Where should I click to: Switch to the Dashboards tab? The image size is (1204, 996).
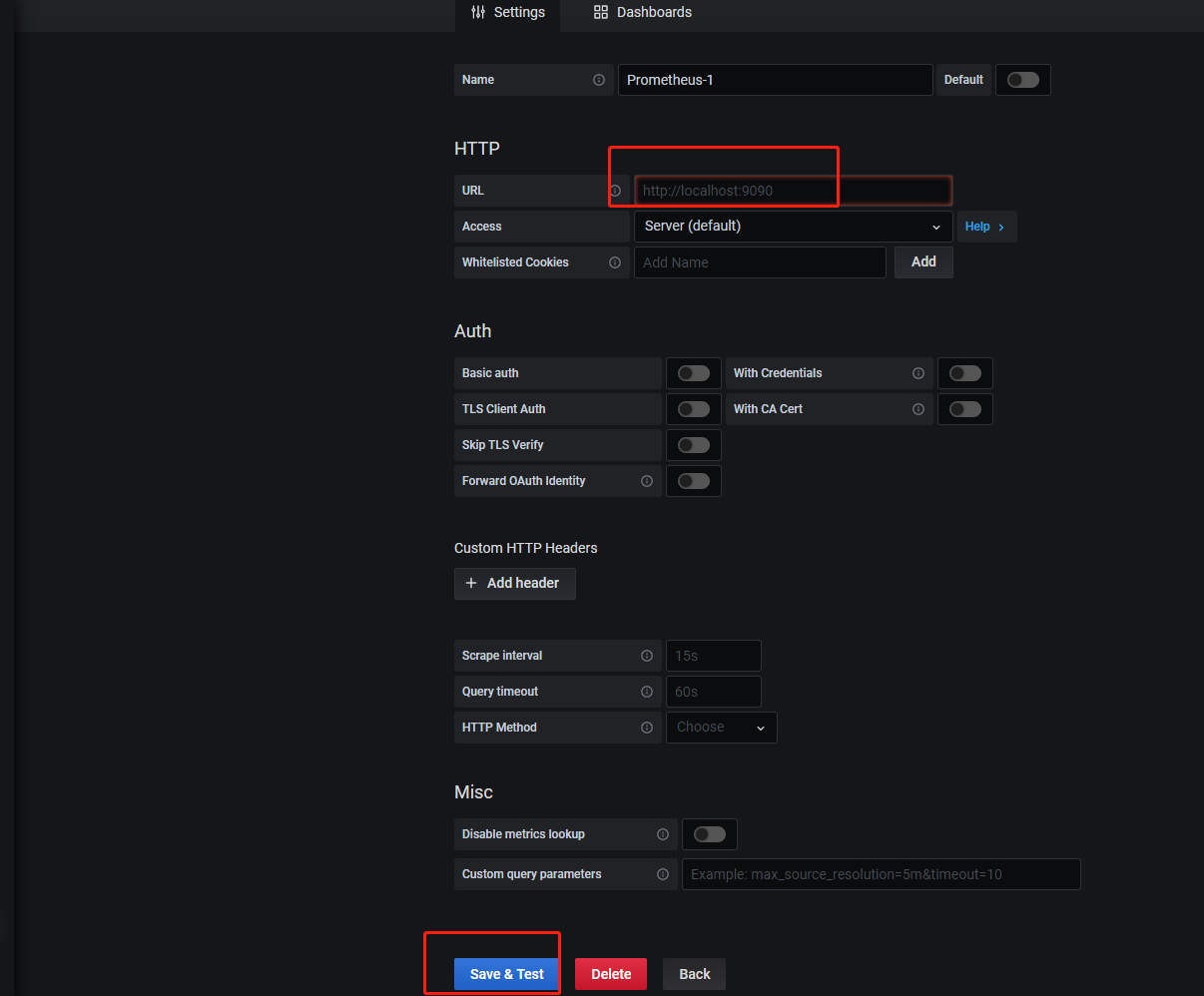642,13
